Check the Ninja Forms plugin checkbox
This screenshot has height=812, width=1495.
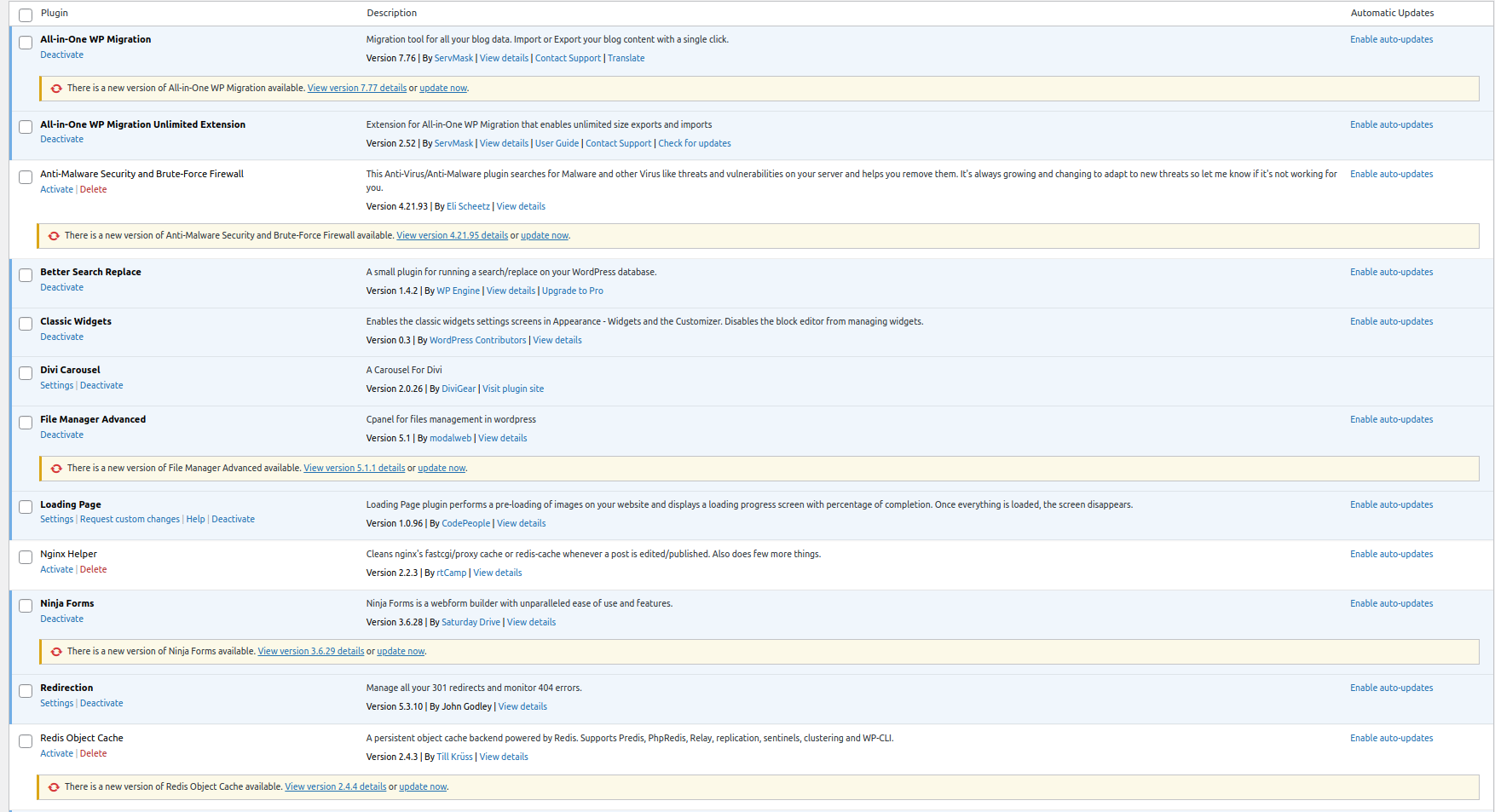(x=26, y=606)
